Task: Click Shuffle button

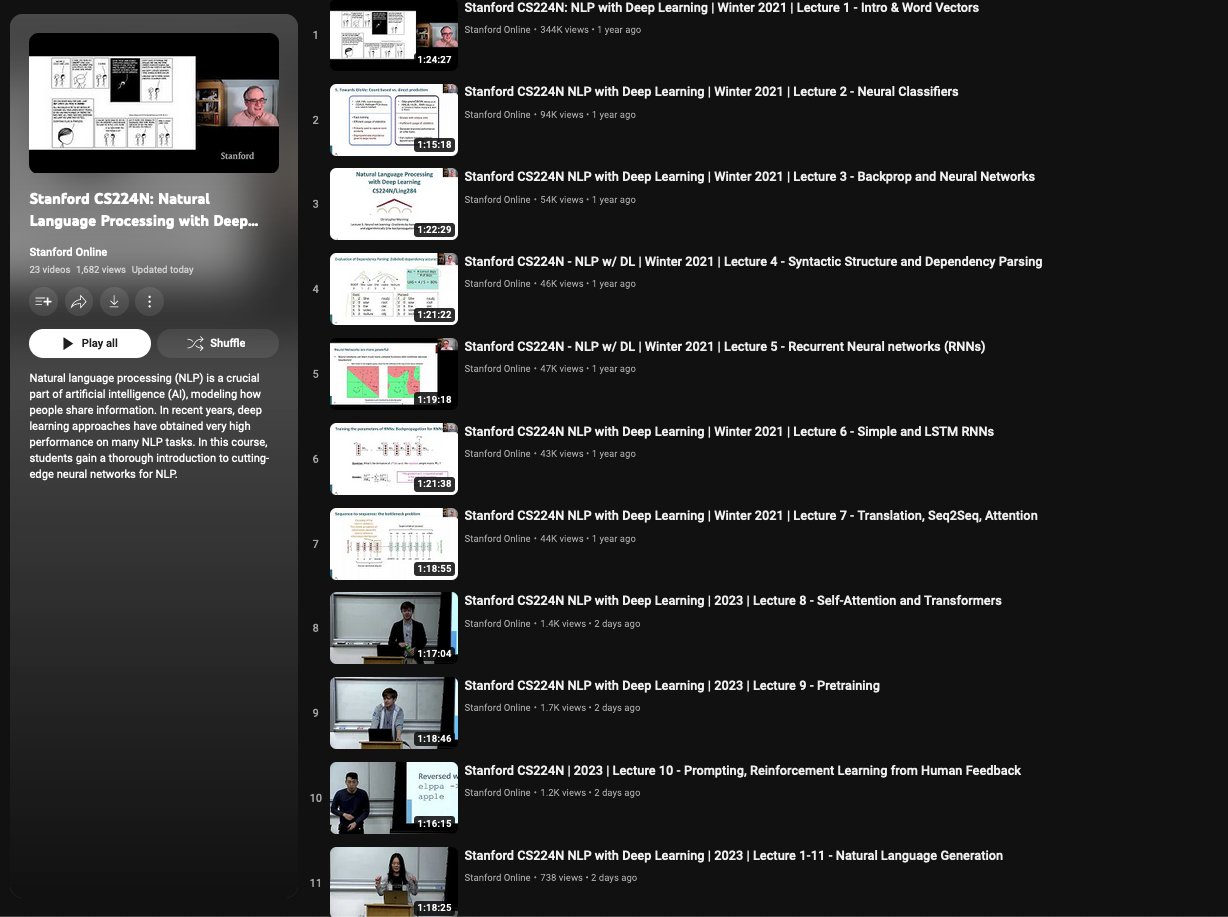Action: (x=218, y=343)
